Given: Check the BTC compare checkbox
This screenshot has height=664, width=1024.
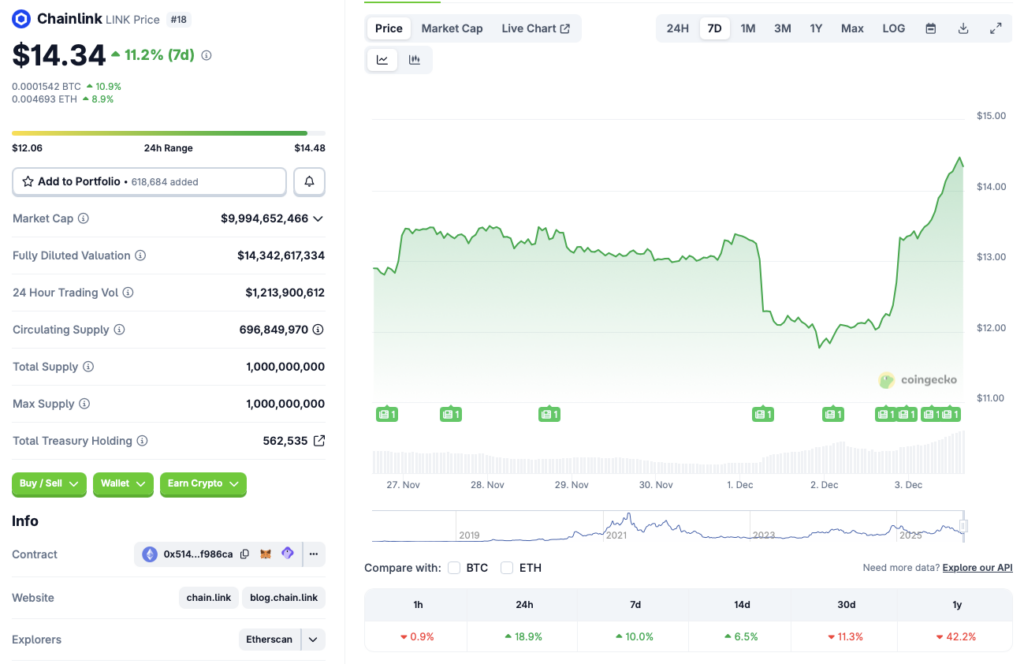Looking at the screenshot, I should click(x=452, y=567).
